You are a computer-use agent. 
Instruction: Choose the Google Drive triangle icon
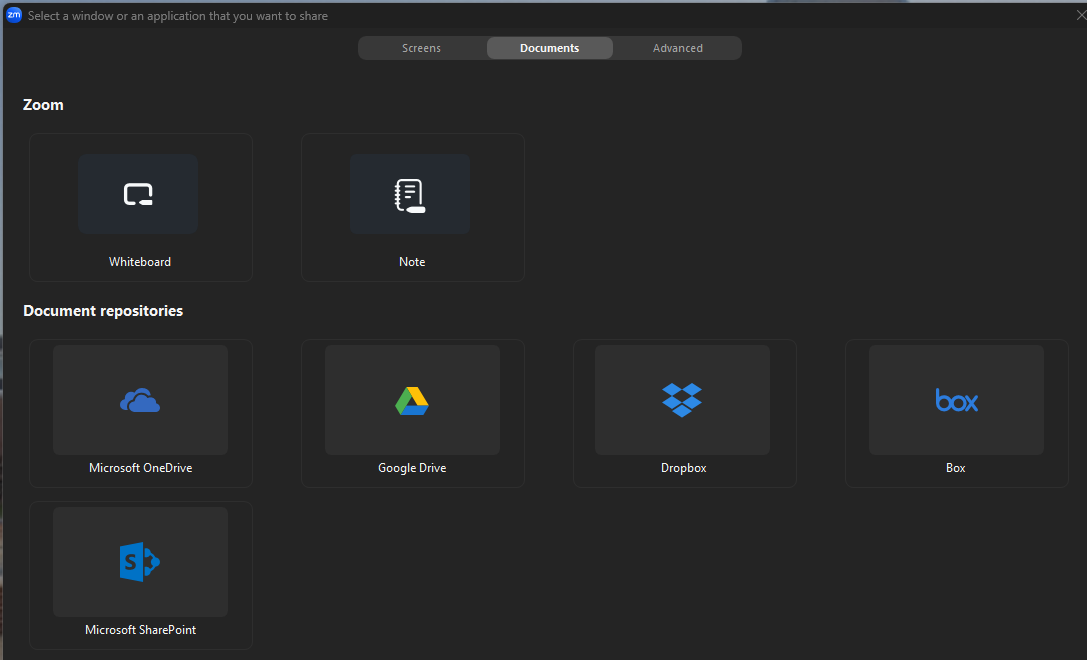pos(412,401)
